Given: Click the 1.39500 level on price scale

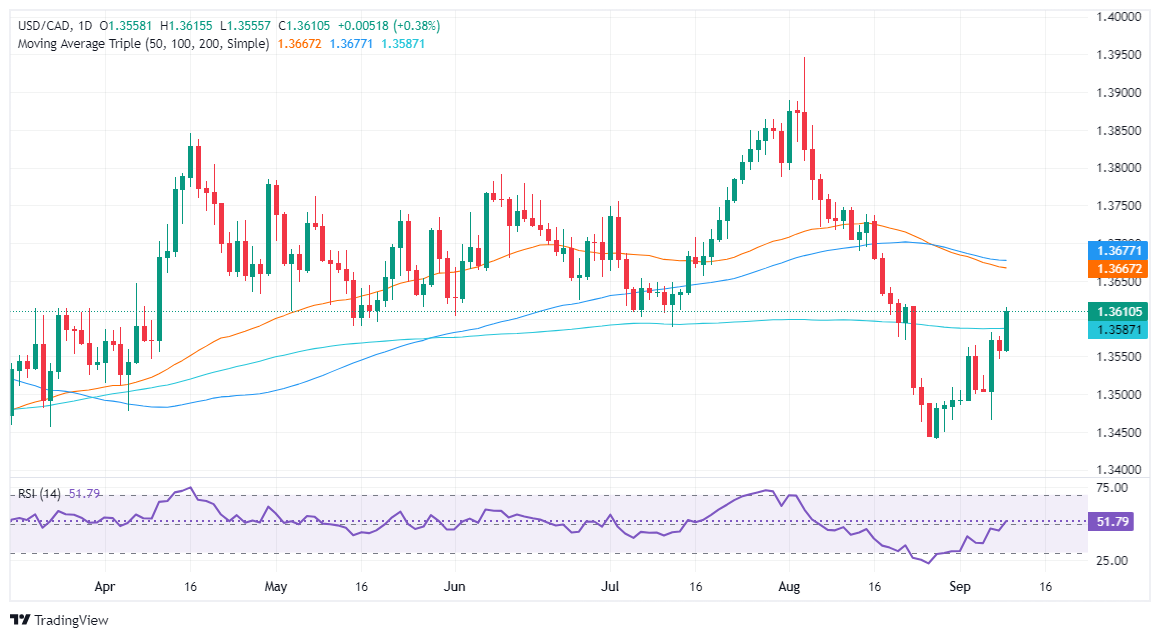Looking at the screenshot, I should (1119, 55).
